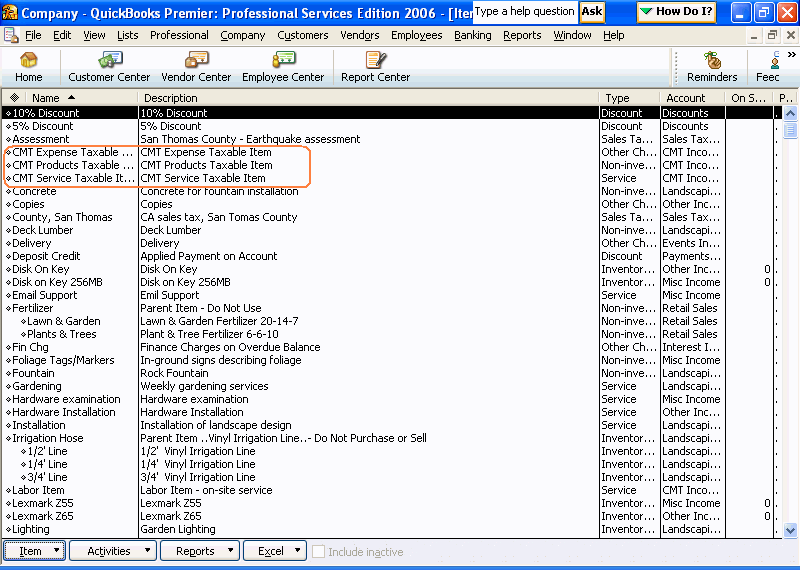
Task: Open the Home icon in toolbar
Action: pyautogui.click(x=29, y=67)
